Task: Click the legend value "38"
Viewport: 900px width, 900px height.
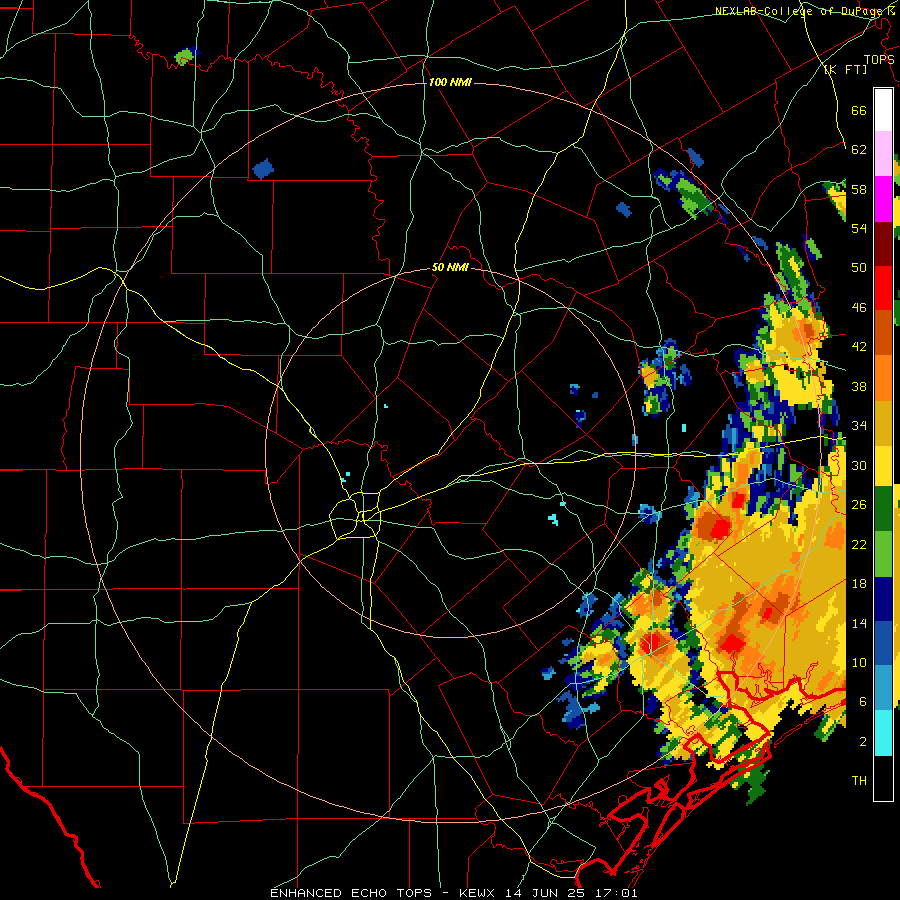Action: [x=859, y=386]
